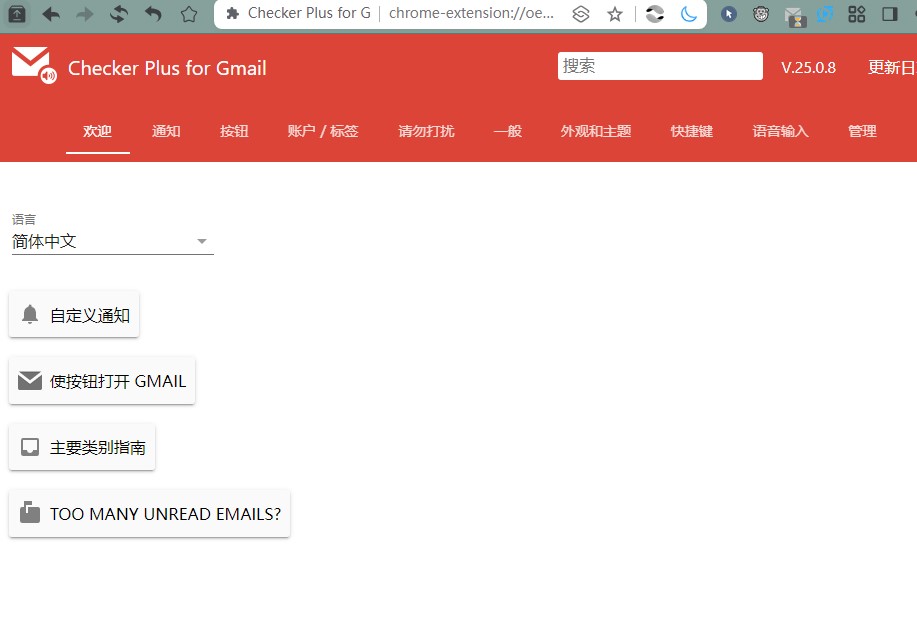Open the extensions grid icon
This screenshot has height=636, width=917.
(x=857, y=14)
